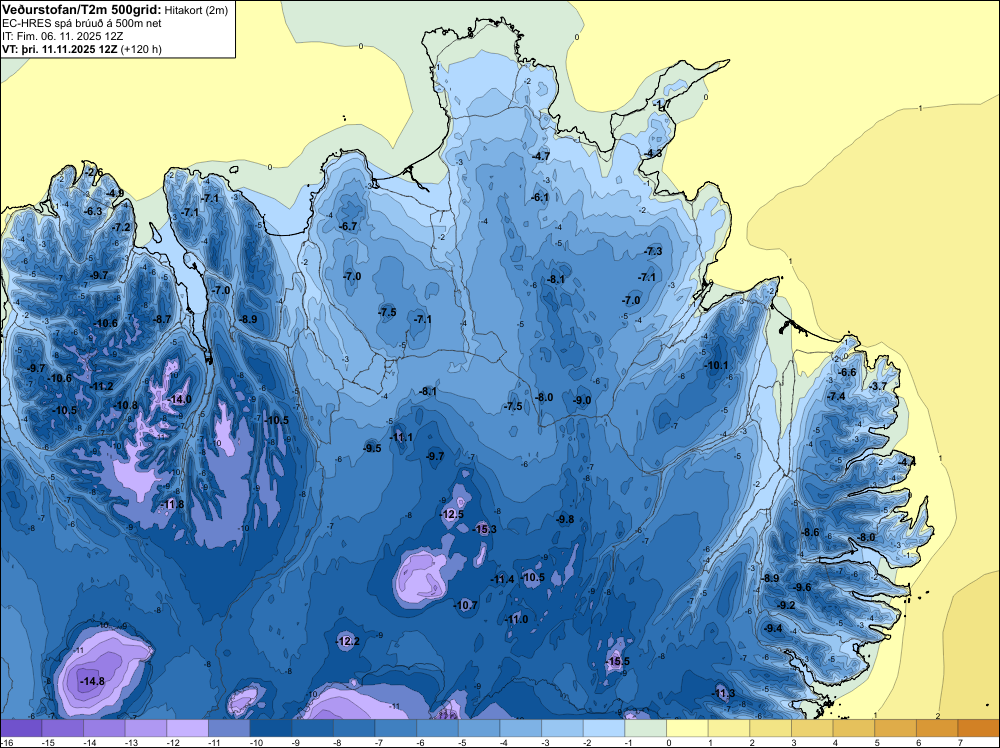Click the subtitle 'EC-HRES spá brúuð á 500m net'
This screenshot has height=748, width=1000.
tap(82, 23)
